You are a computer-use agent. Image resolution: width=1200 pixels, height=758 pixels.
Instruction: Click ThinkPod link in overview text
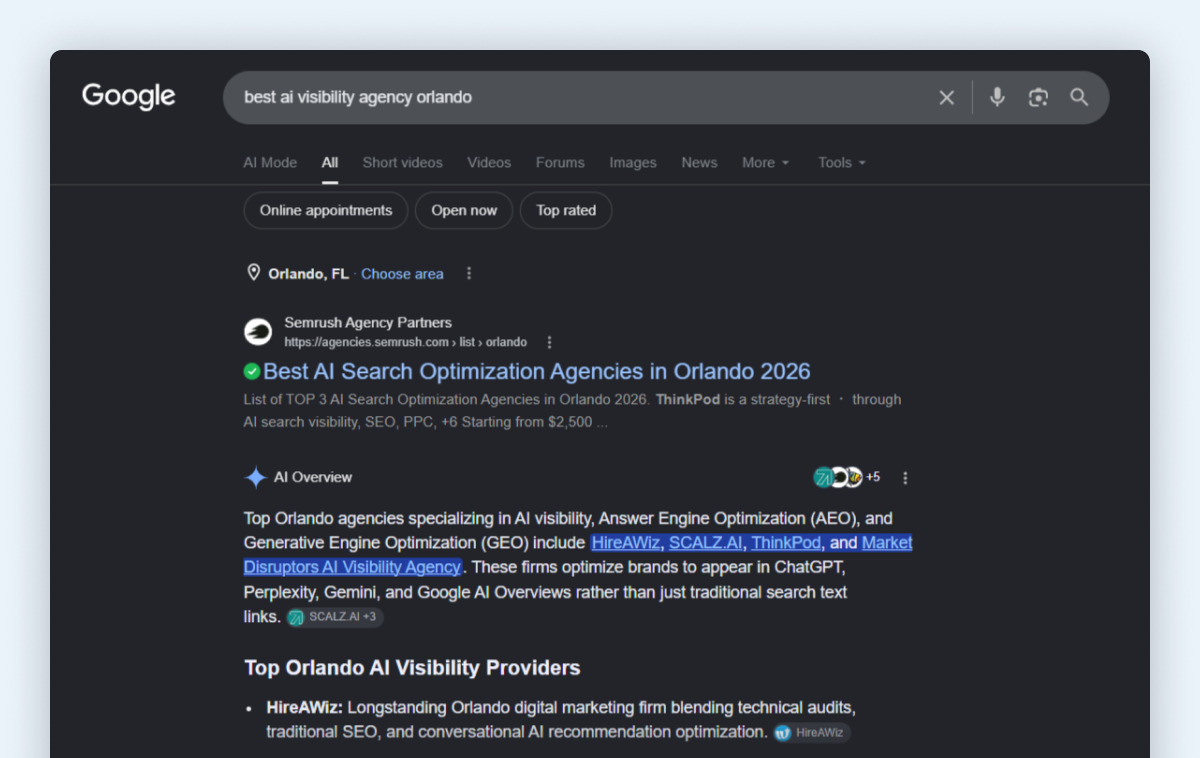click(787, 543)
